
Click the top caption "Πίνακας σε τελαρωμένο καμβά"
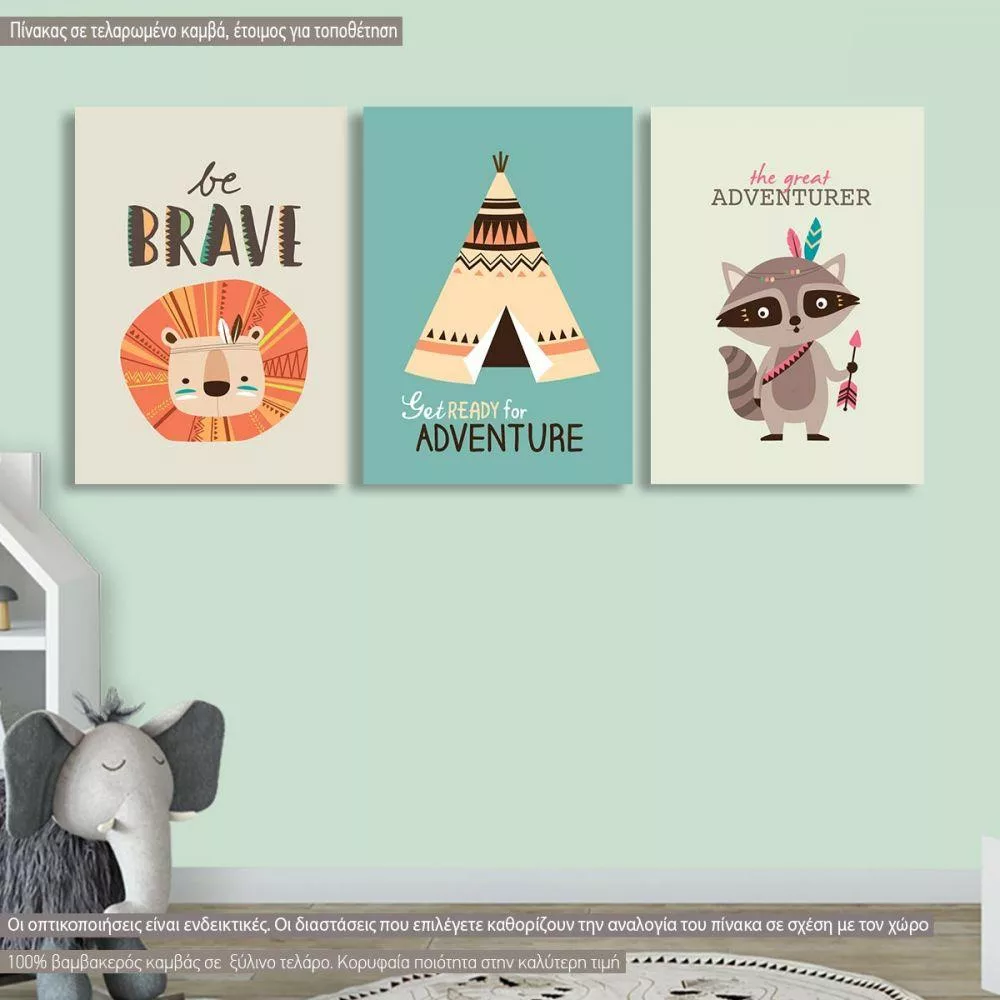[x=205, y=31]
